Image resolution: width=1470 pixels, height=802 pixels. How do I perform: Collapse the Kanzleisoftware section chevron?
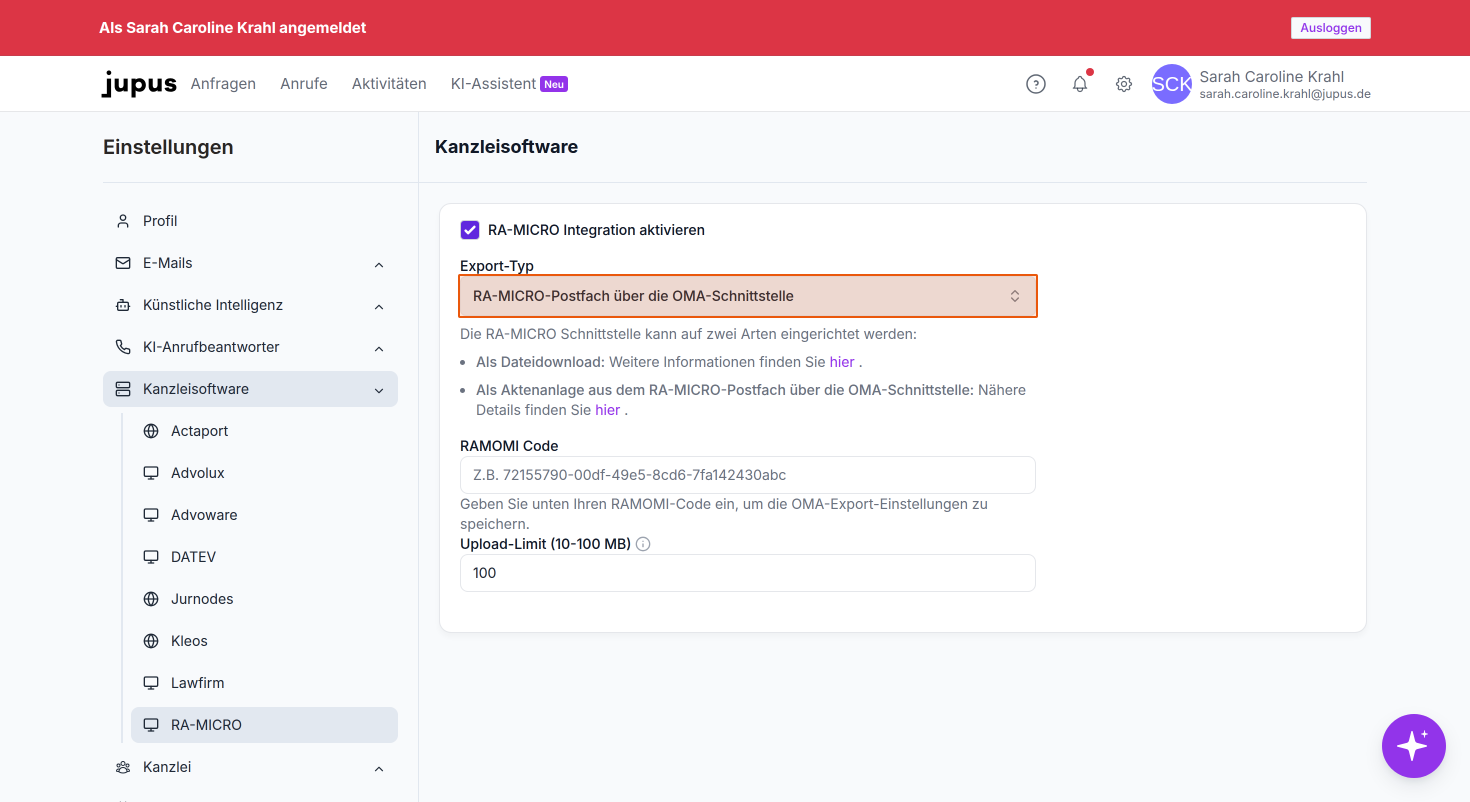point(379,390)
